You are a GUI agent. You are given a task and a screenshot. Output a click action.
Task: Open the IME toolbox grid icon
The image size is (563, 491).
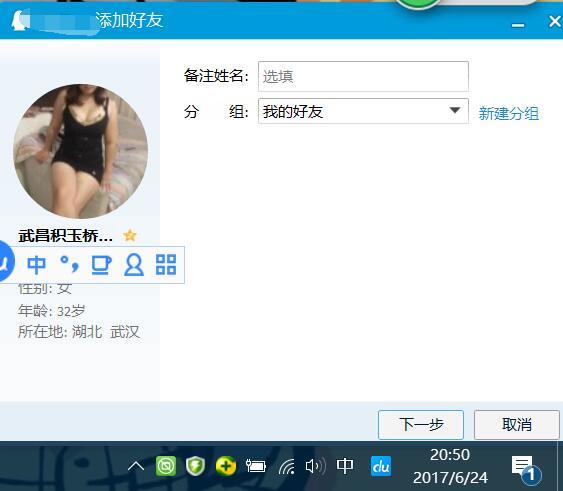[166, 265]
